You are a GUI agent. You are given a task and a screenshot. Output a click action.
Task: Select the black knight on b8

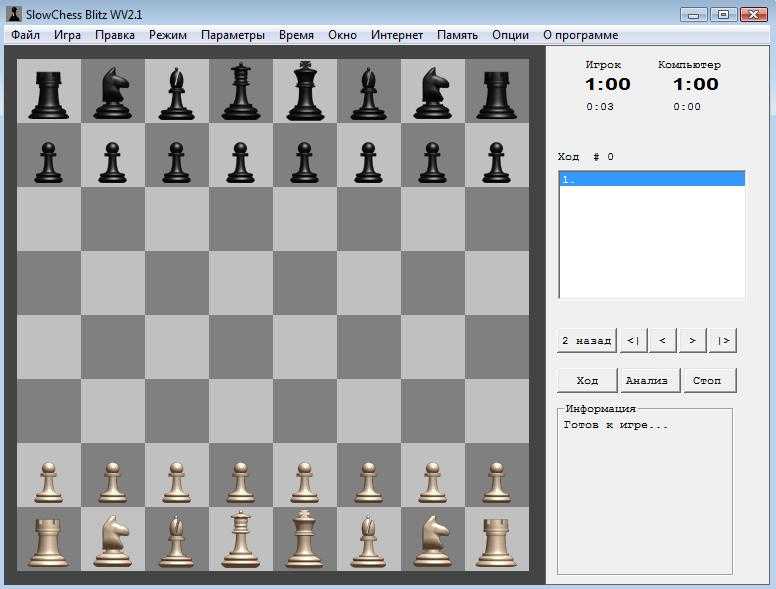coord(112,93)
